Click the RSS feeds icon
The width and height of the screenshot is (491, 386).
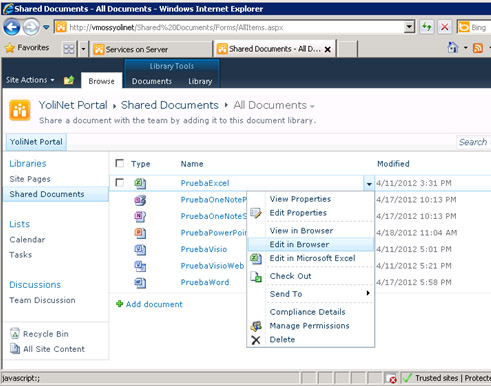[478, 48]
